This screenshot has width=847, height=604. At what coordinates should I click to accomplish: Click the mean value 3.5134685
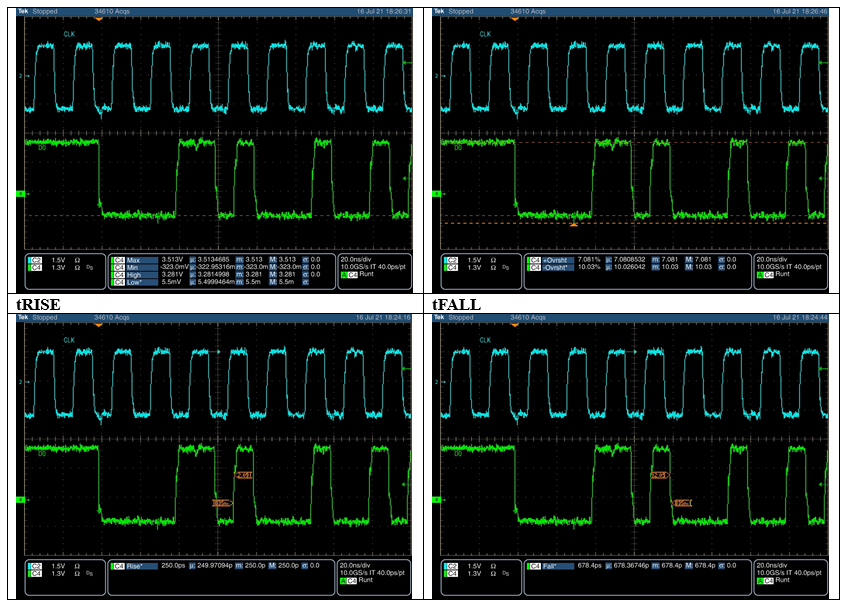pos(213,259)
